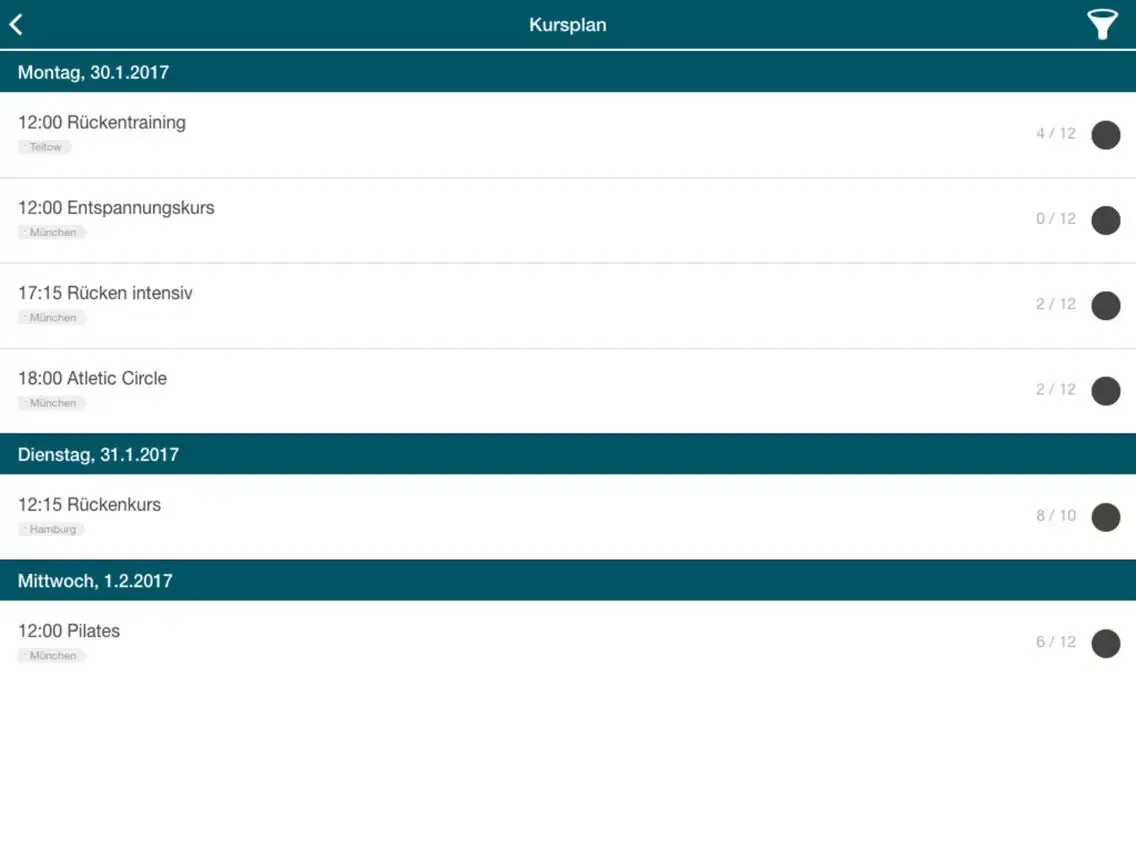The width and height of the screenshot is (1136, 852).
Task: Select the Hamburg location tag
Action: point(51,530)
